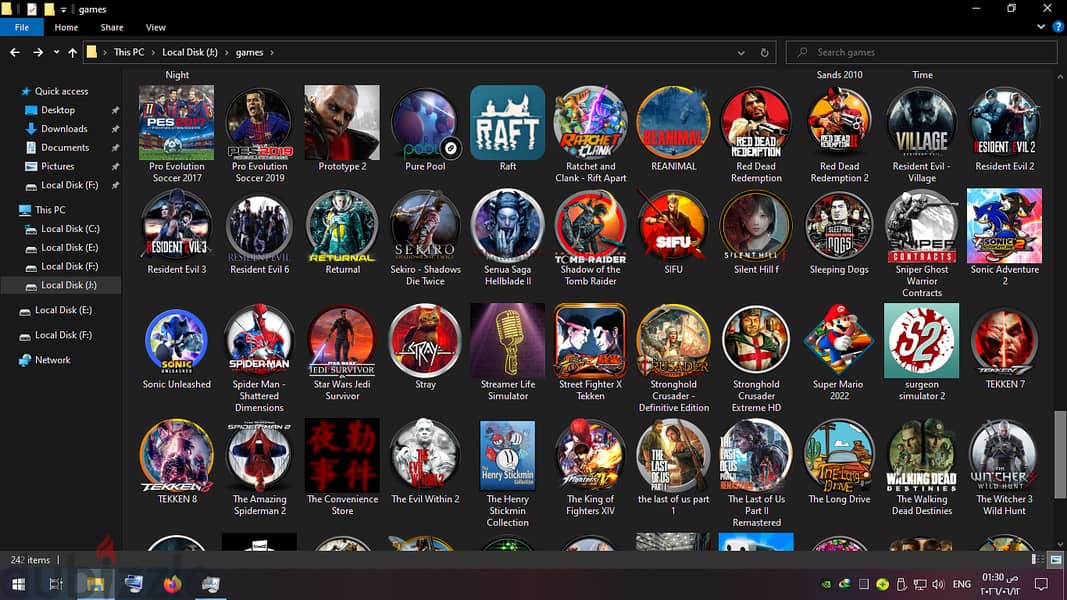The image size is (1067, 600).
Task: Switch to the Home ribbon tab
Action: tap(66, 27)
